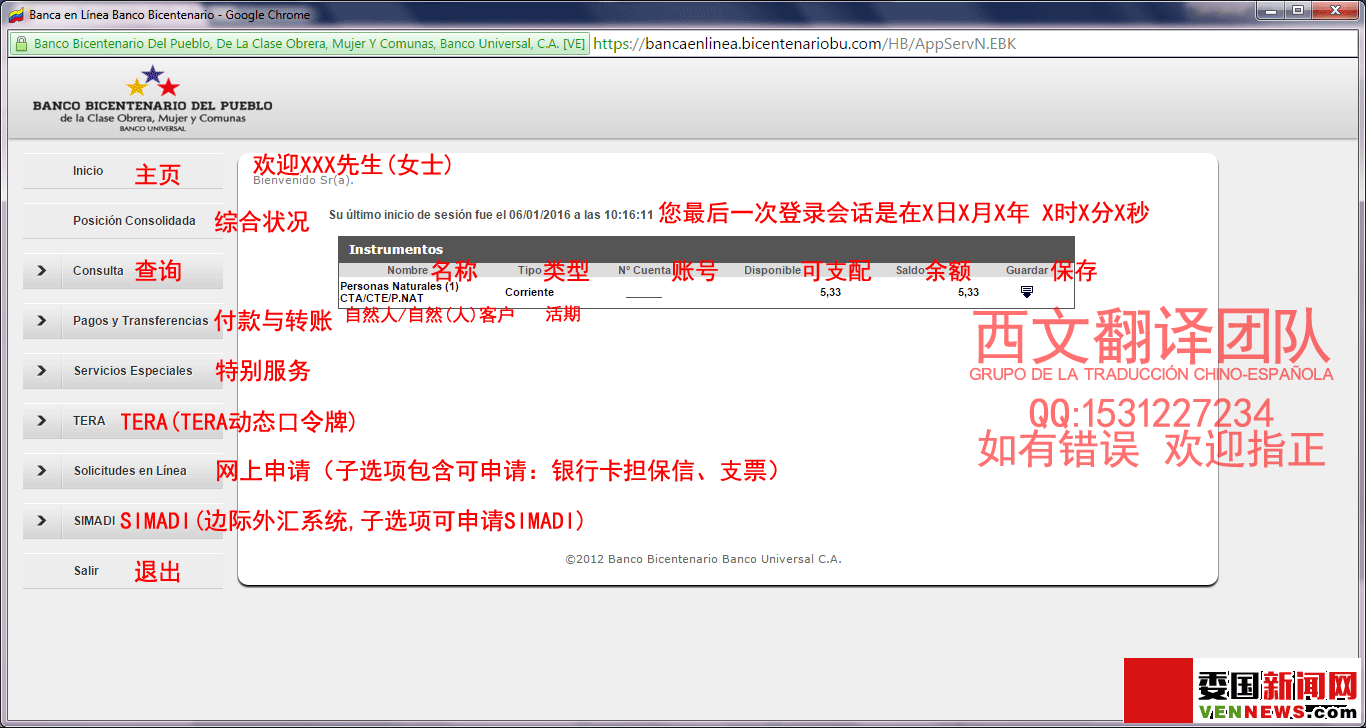Select the Consulta menu label
This screenshot has width=1366, height=728.
(x=98, y=271)
